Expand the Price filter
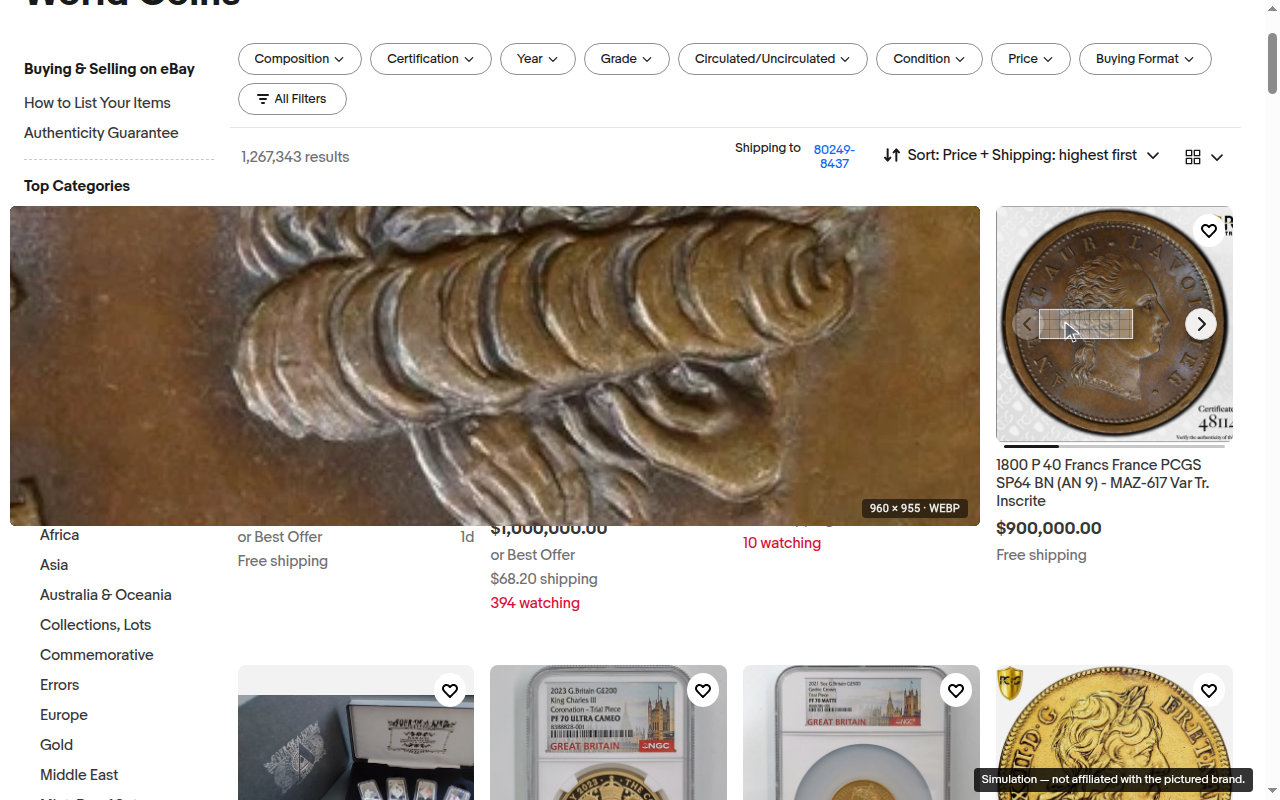The width and height of the screenshot is (1280, 800). coord(1031,59)
